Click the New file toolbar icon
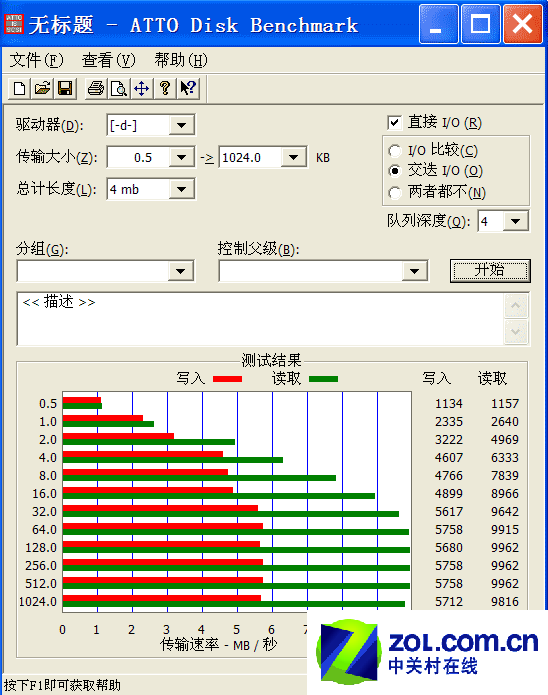Image resolution: width=548 pixels, height=695 pixels. [20, 88]
